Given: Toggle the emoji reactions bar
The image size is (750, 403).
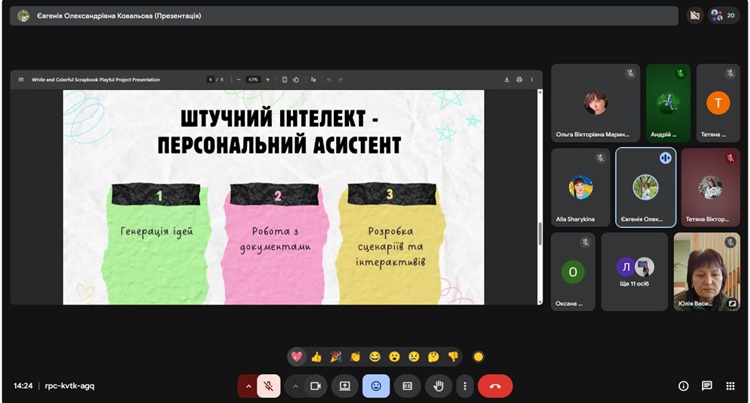Looking at the screenshot, I should coord(376,385).
